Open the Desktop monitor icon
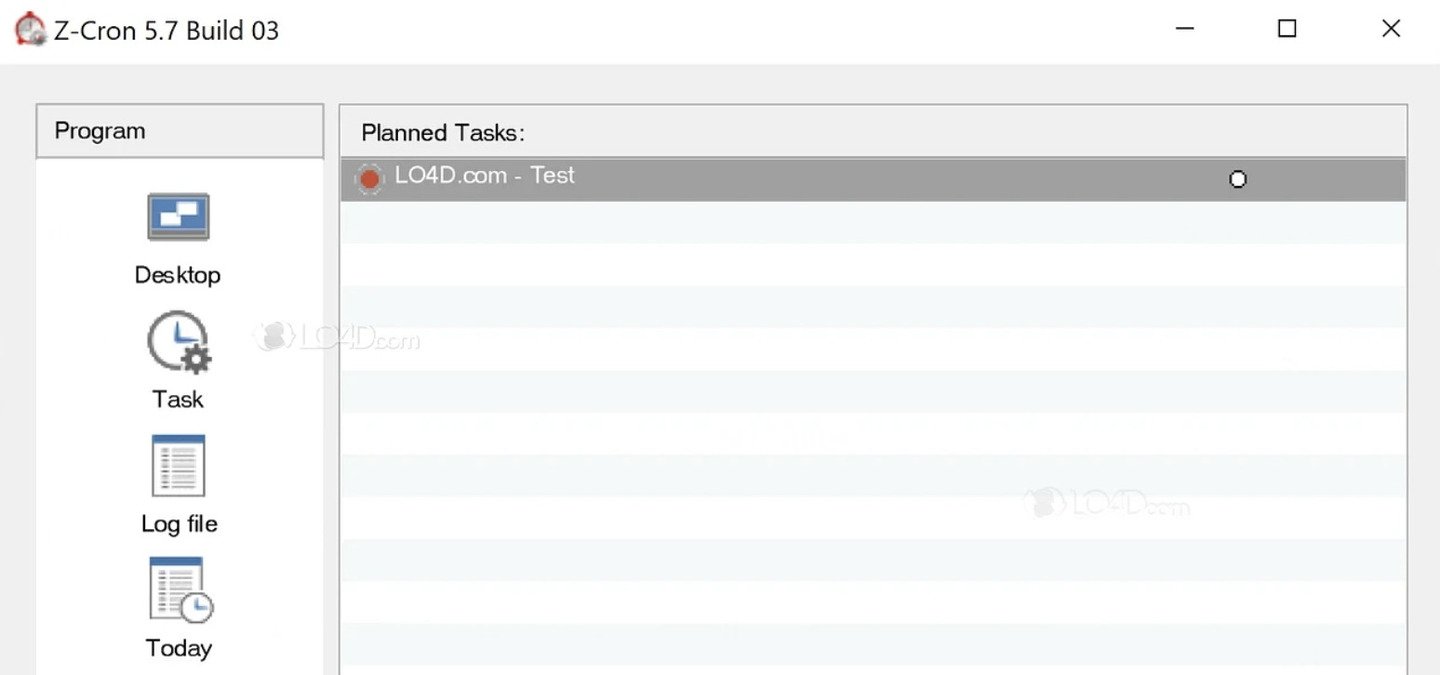This screenshot has width=1440, height=675. click(178, 217)
